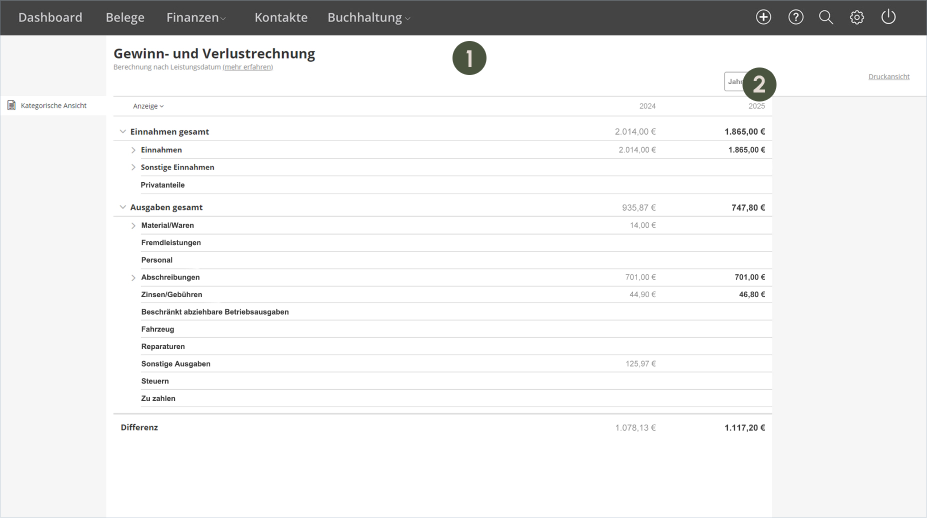Open the Buchhaltung menu
The image size is (927, 518).
368,18
